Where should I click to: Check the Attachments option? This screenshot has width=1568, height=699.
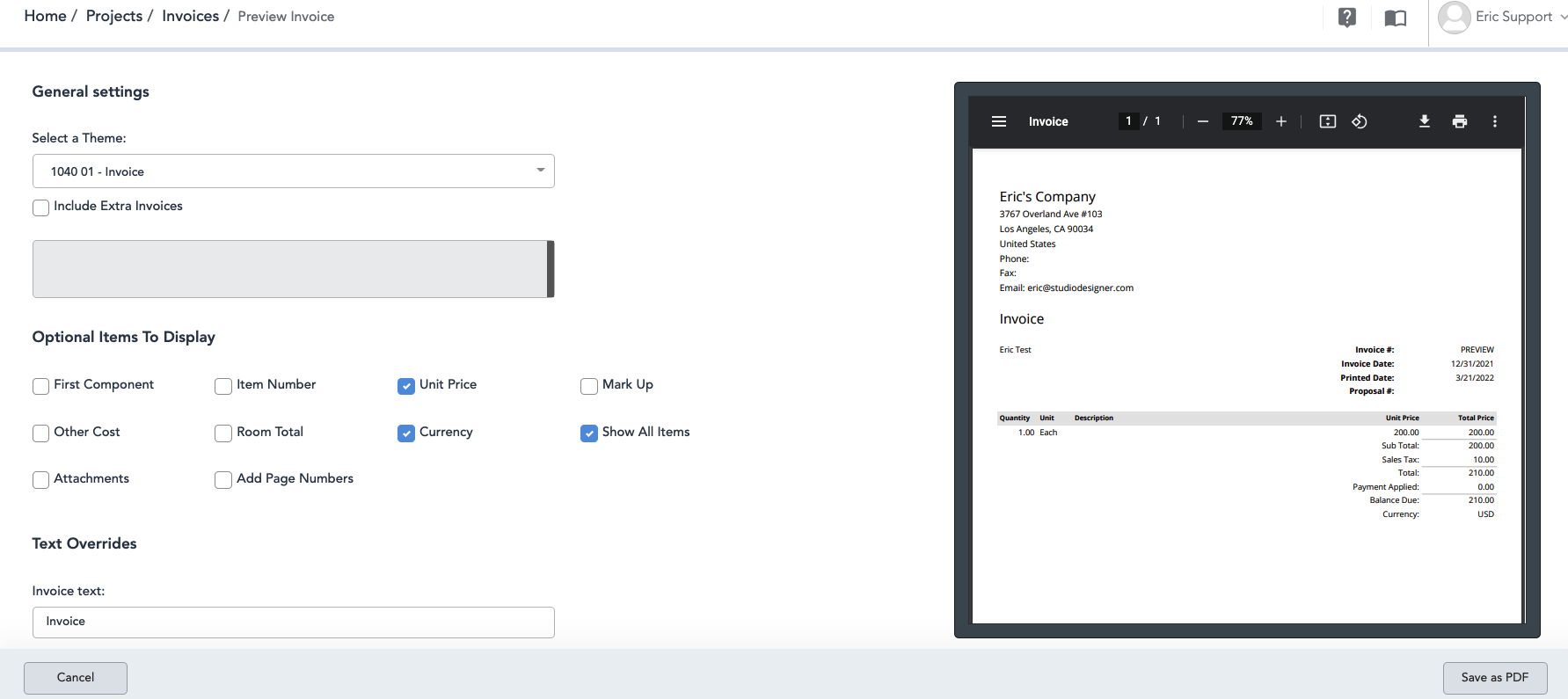point(40,480)
